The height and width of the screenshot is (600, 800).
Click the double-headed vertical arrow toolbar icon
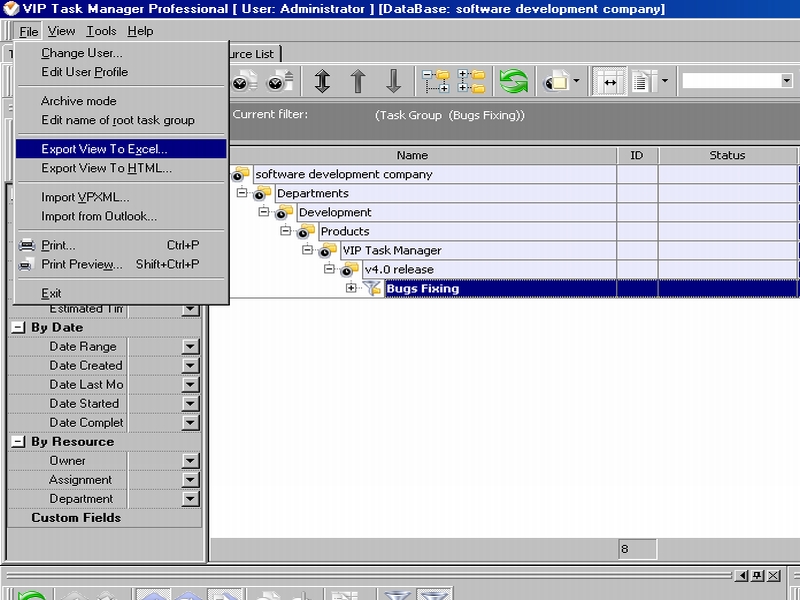322,81
